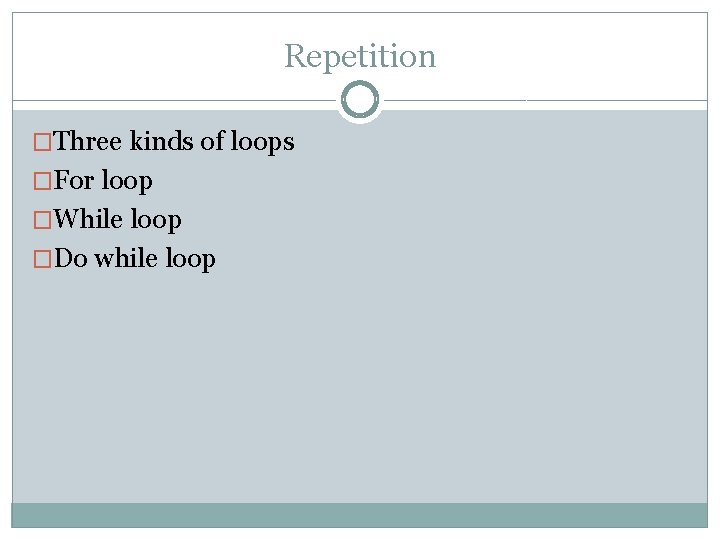Click the capitalized While in third bullet
Viewport: 720px width, 540px height.
click(88, 220)
